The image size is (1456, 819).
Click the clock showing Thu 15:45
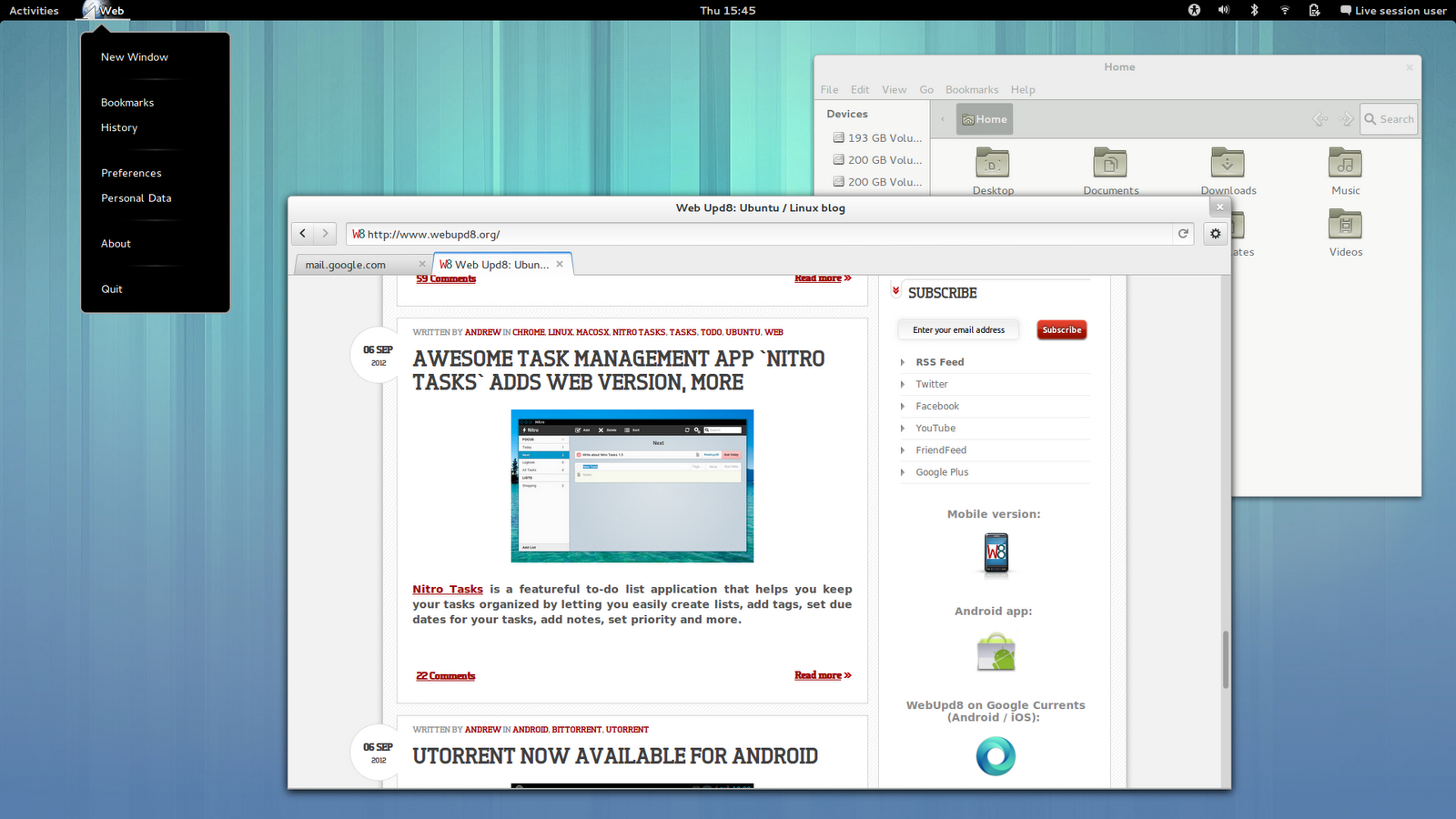click(x=728, y=10)
